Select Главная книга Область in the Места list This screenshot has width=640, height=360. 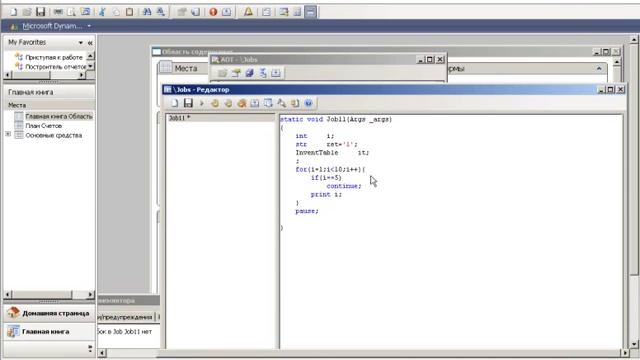click(x=59, y=116)
